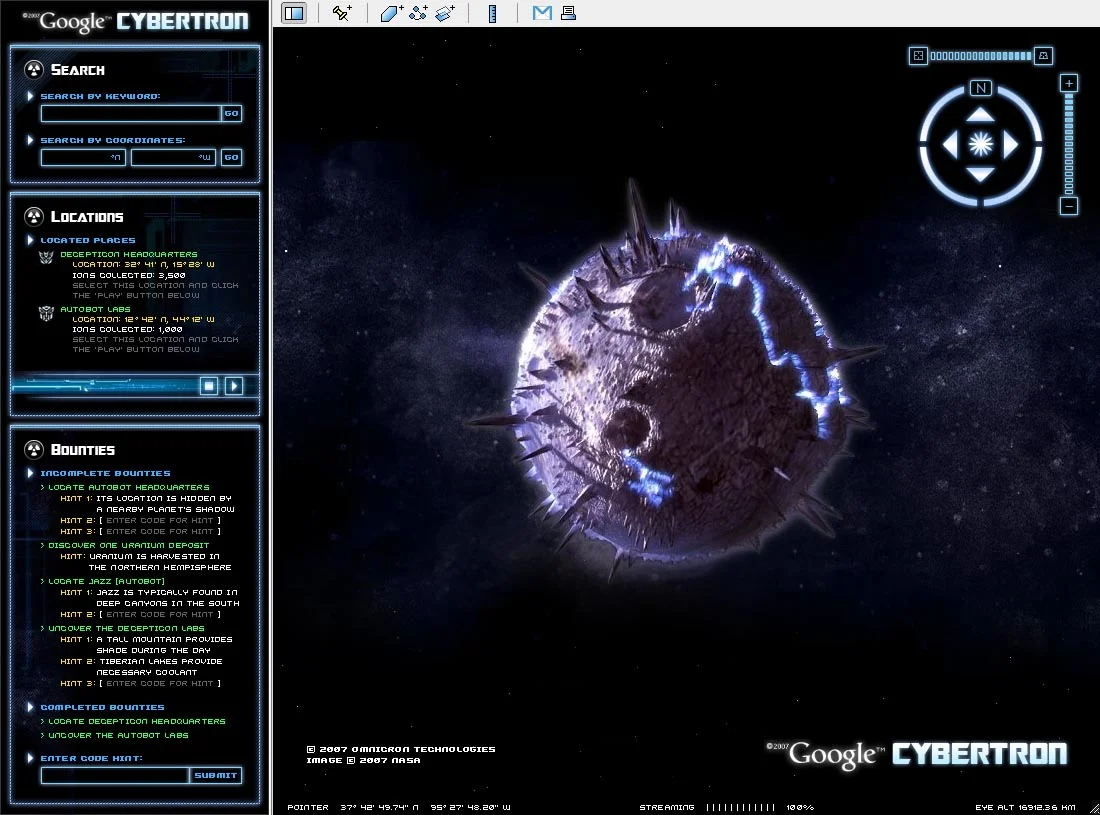This screenshot has height=815, width=1100.
Task: Collapse the Located Places section
Action: click(30, 240)
